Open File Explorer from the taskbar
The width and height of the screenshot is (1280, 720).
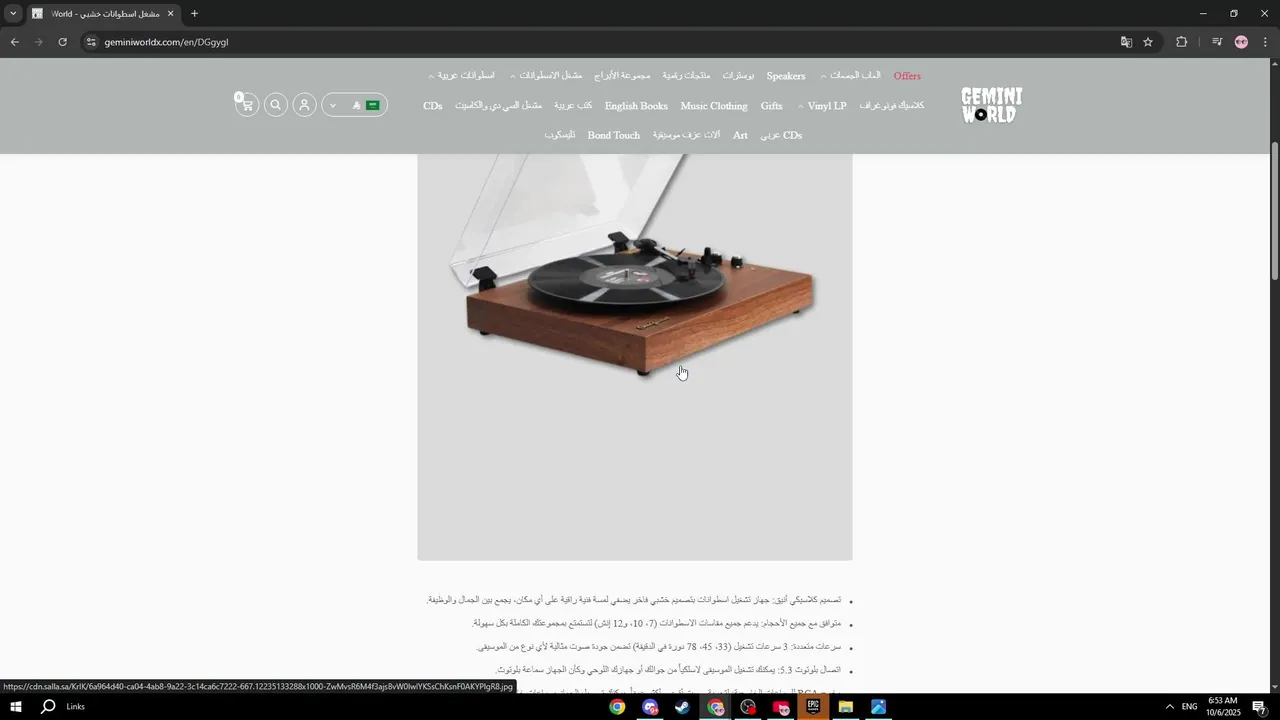click(846, 707)
